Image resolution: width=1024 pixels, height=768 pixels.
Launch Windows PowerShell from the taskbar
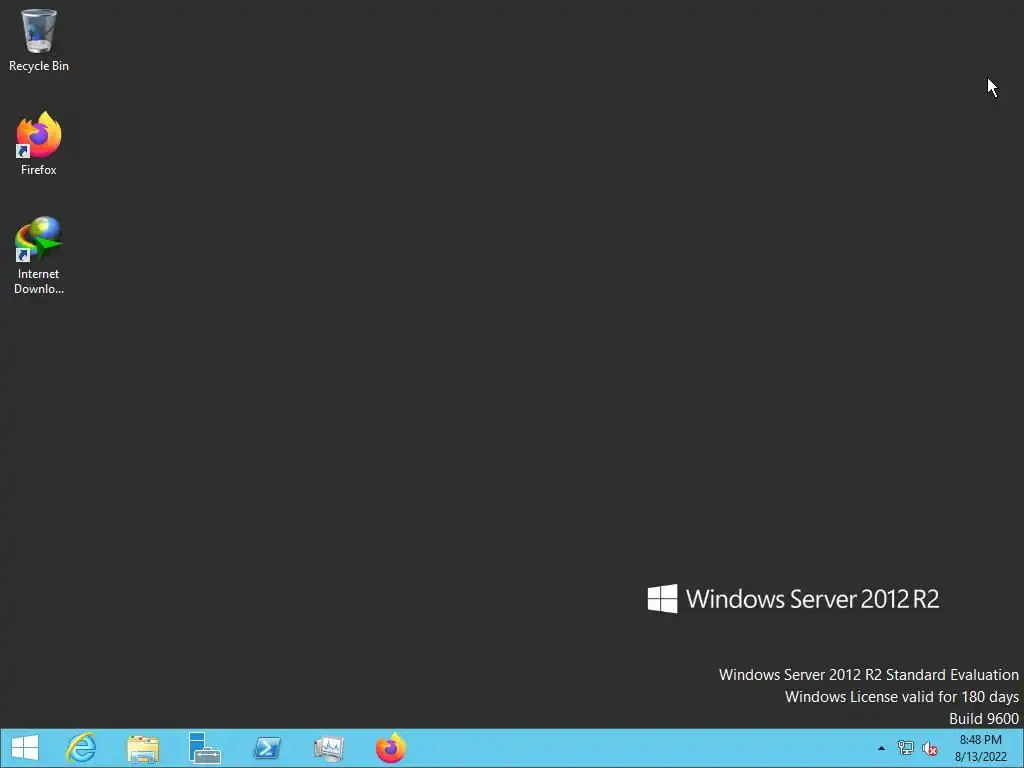(266, 748)
